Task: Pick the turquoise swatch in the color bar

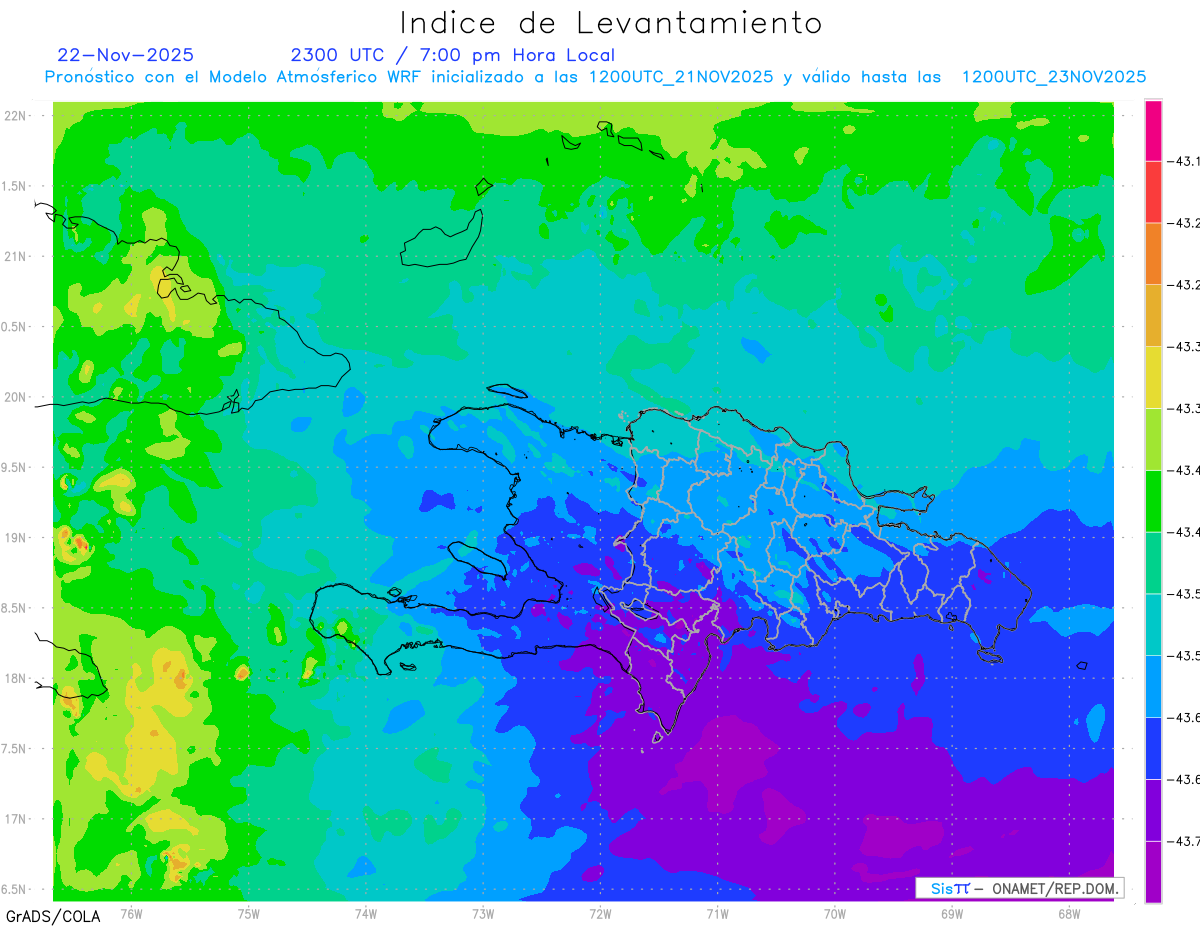Action: 1153,624
